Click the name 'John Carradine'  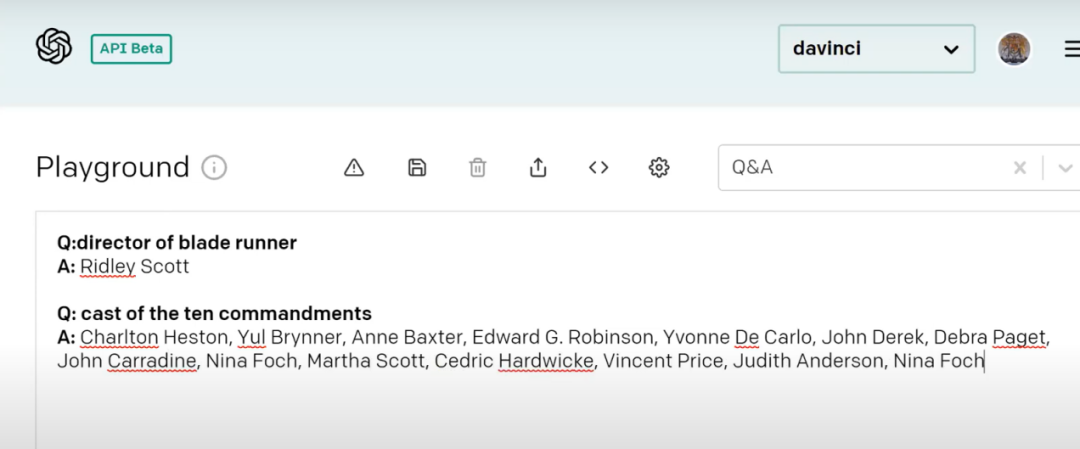tap(127, 361)
